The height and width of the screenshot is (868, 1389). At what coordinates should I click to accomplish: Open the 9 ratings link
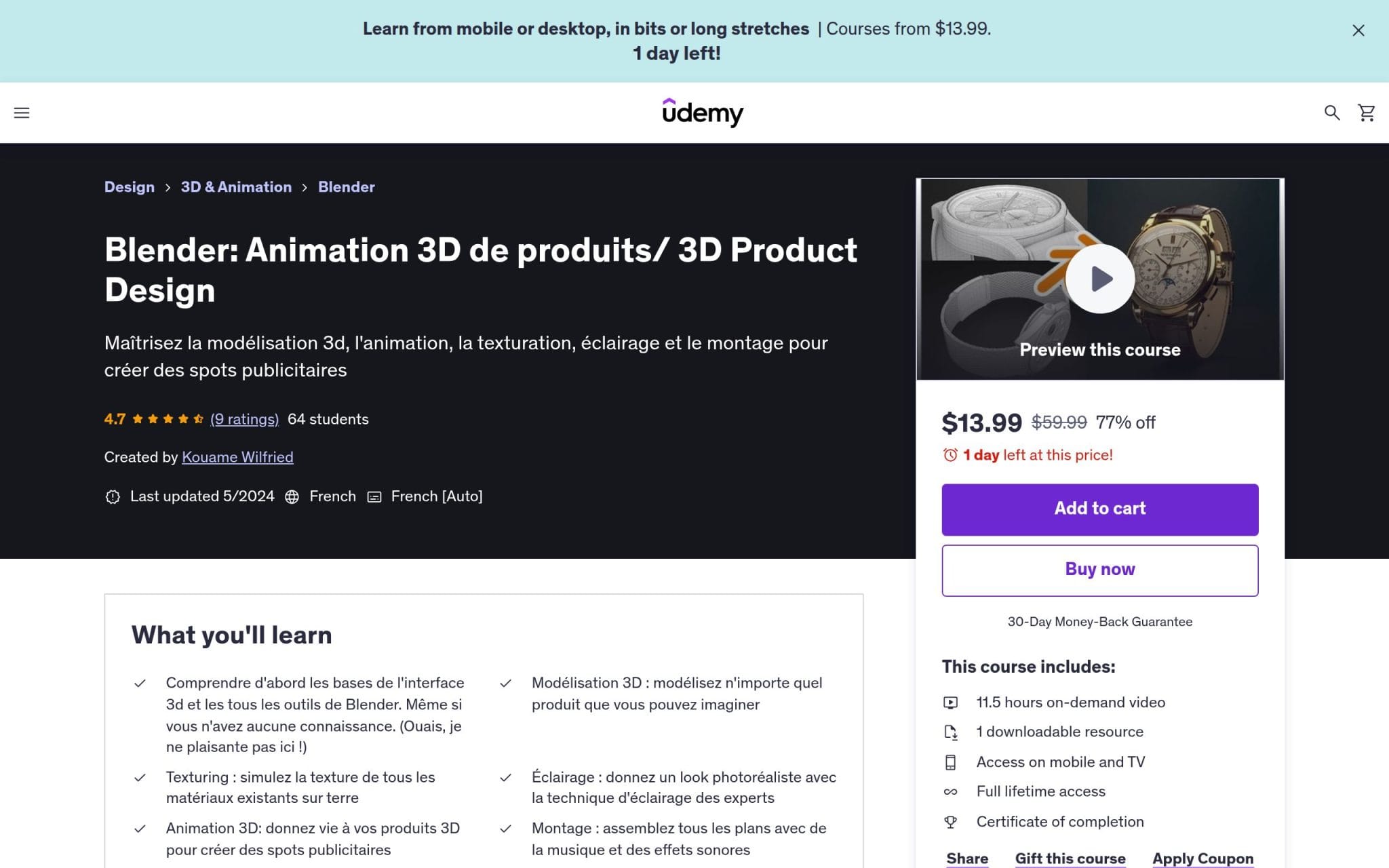tap(244, 419)
